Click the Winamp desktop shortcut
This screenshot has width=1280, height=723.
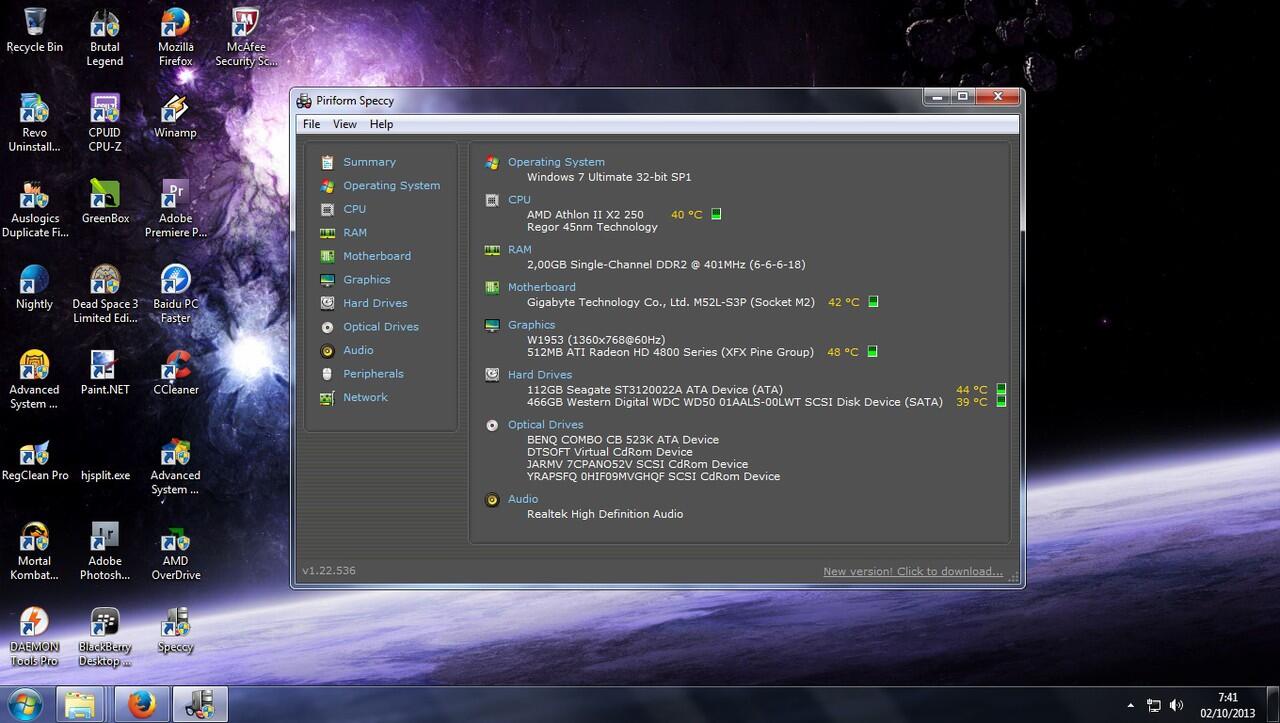coord(175,117)
